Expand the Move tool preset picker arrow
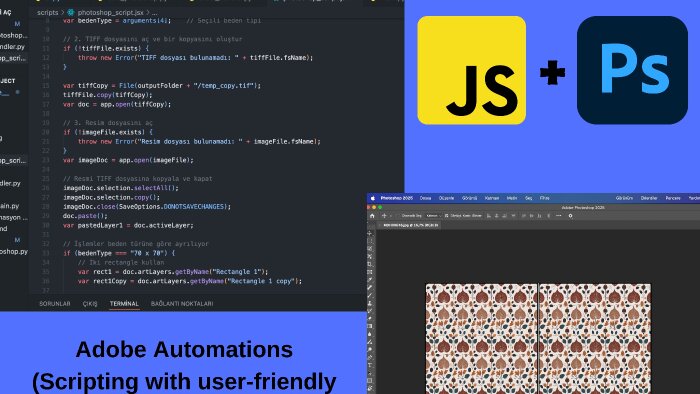Image resolution: width=700 pixels, height=394 pixels. [391, 216]
